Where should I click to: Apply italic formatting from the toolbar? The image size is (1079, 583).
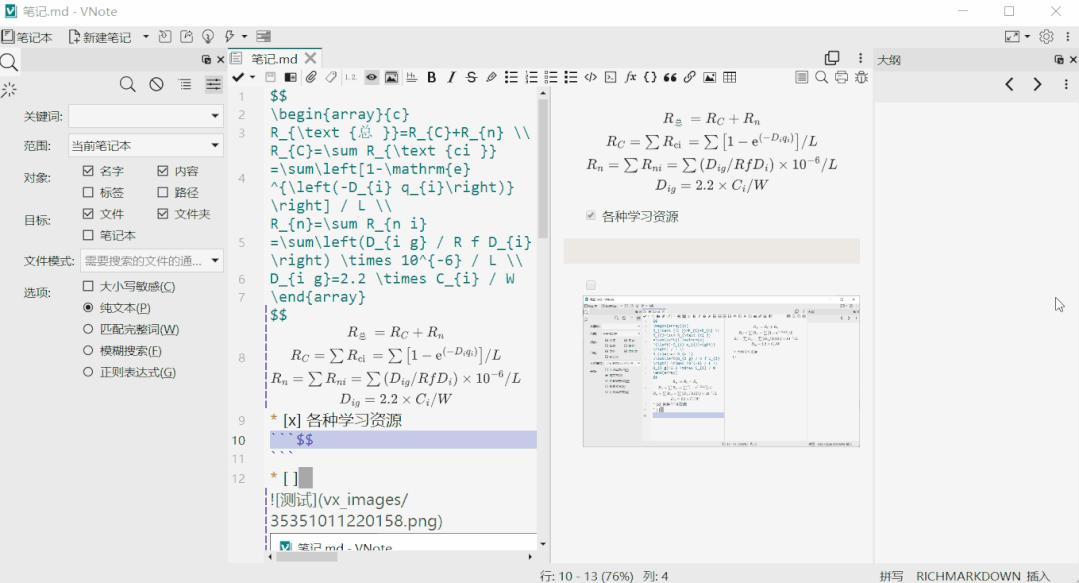pyautogui.click(x=451, y=77)
